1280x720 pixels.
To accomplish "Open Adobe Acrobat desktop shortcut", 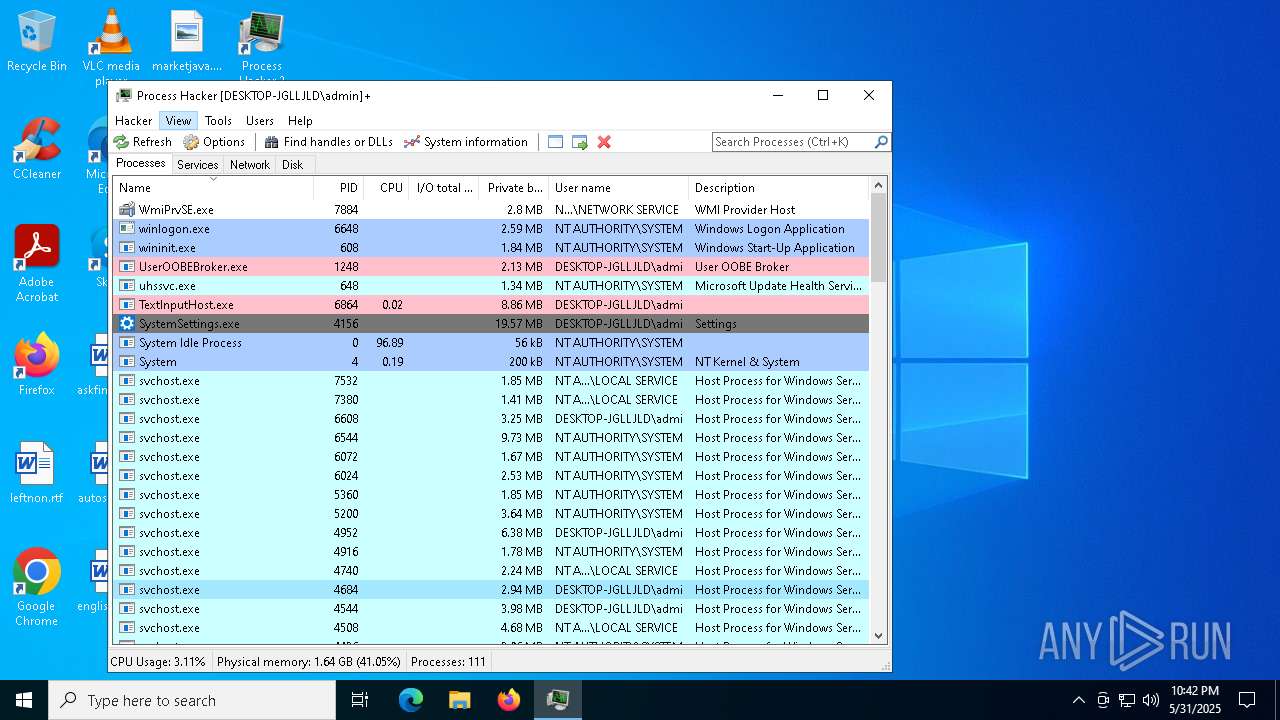I will (x=37, y=264).
